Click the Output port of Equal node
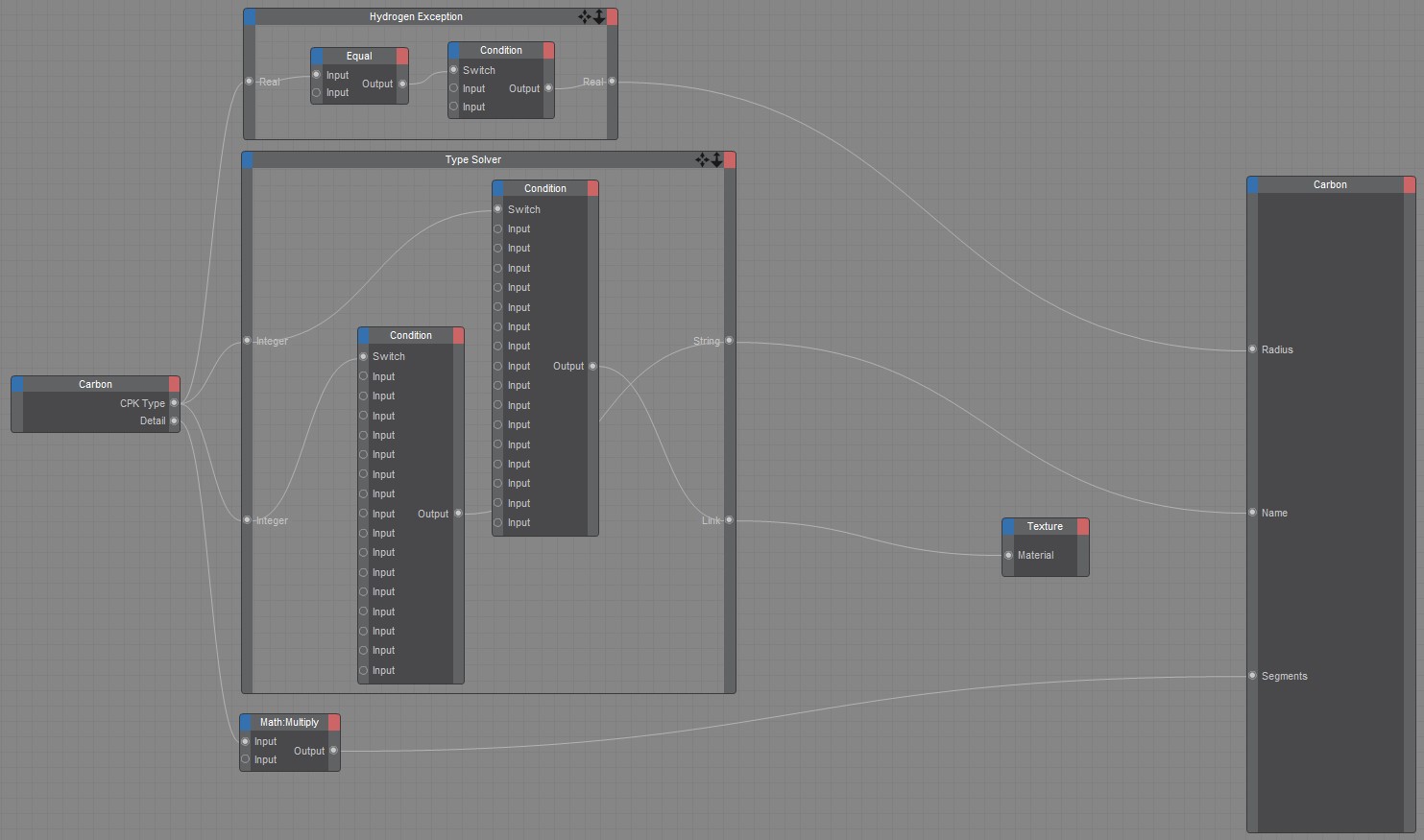Viewport: 1424px width, 840px height. point(402,84)
